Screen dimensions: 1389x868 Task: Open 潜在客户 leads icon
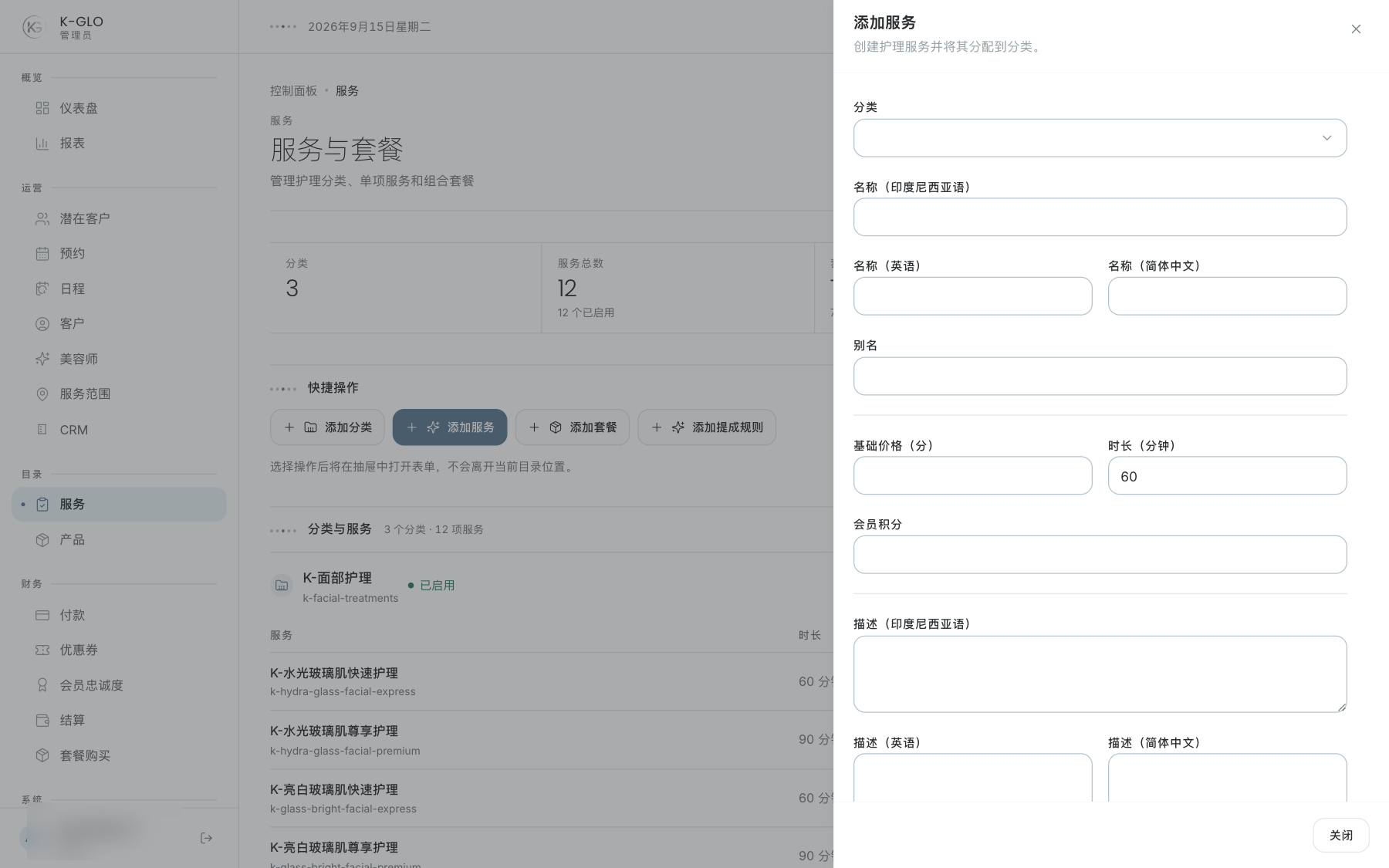point(42,219)
